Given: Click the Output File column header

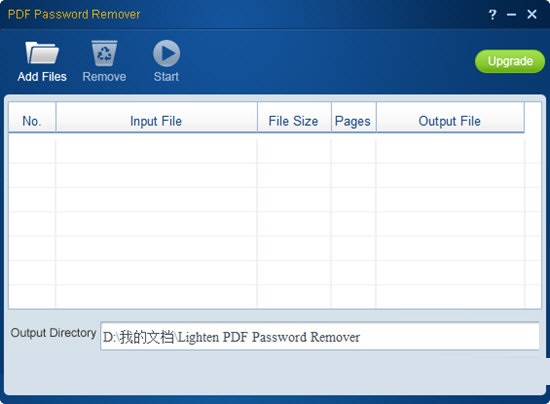Looking at the screenshot, I should pos(450,117).
